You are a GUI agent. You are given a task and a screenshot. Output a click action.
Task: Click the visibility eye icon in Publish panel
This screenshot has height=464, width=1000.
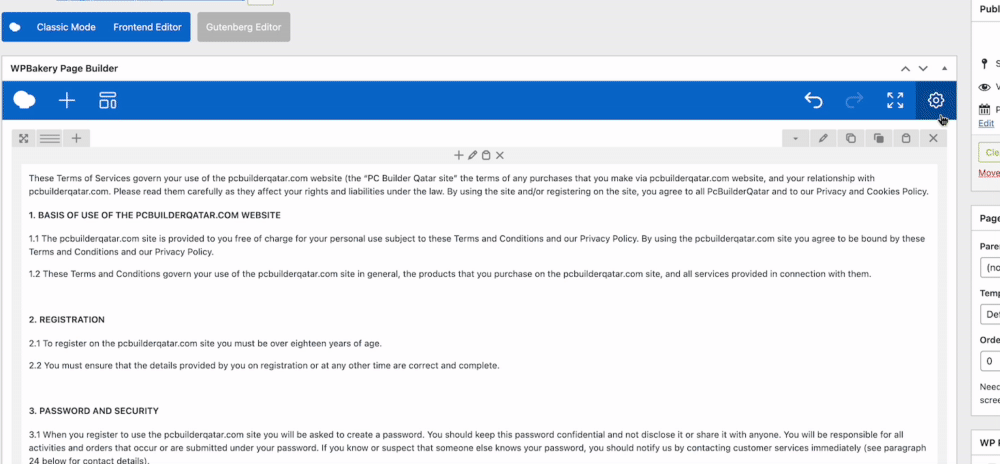pos(985,87)
